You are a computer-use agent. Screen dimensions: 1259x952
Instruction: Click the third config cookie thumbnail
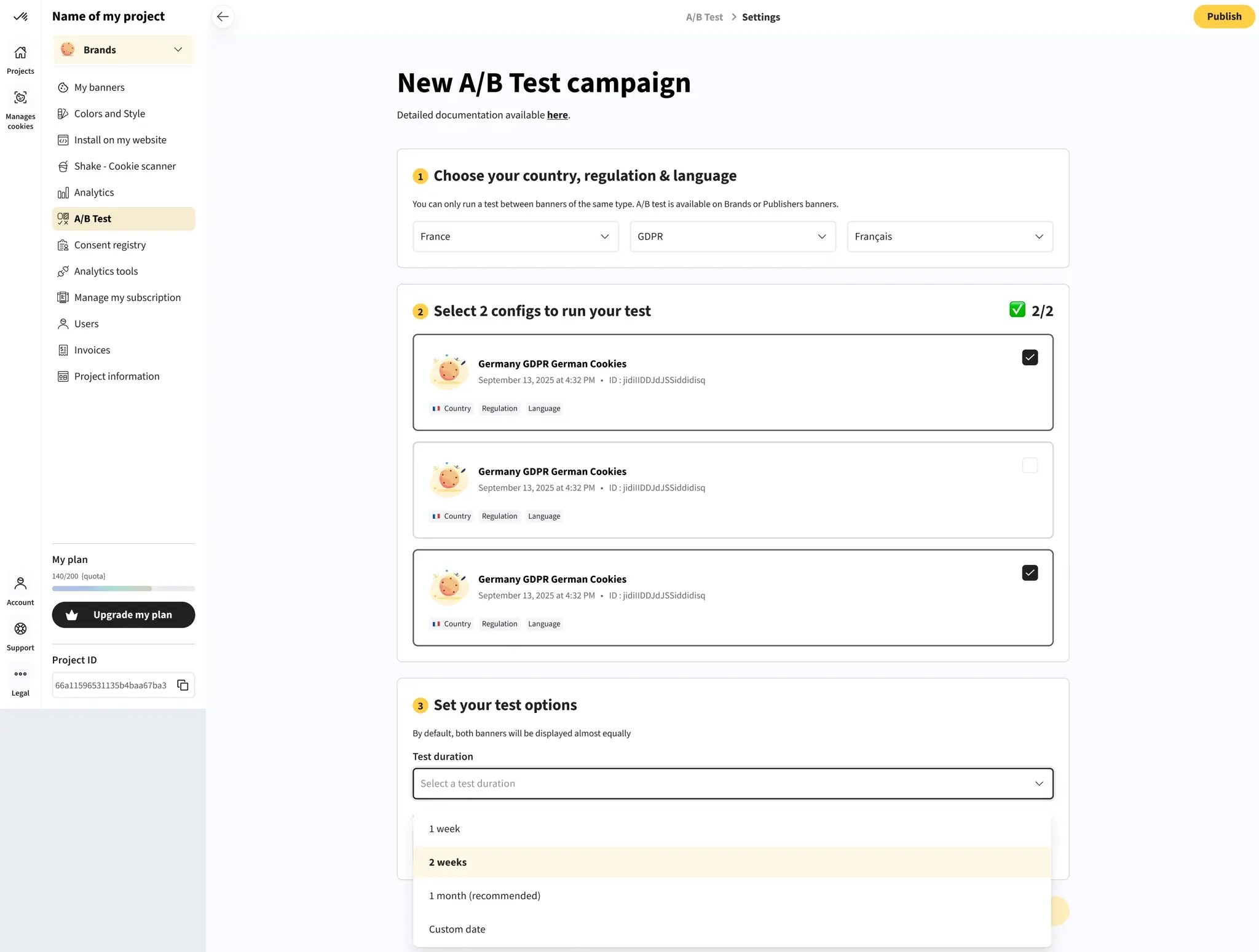tap(448, 587)
